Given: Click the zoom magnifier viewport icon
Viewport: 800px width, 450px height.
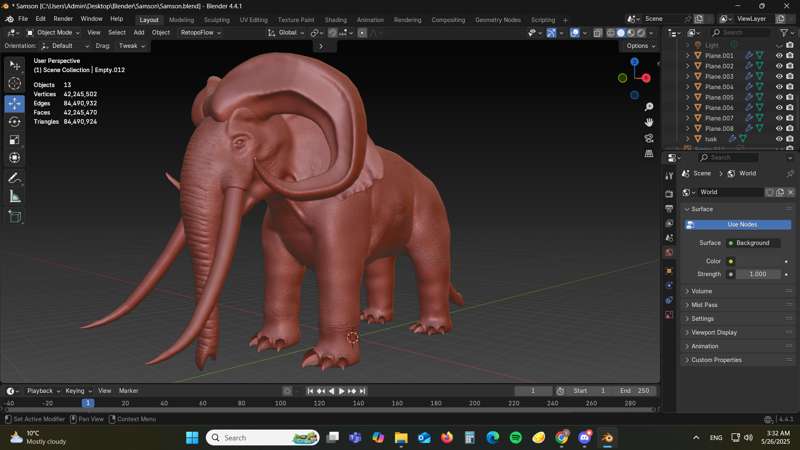Looking at the screenshot, I should (x=649, y=107).
